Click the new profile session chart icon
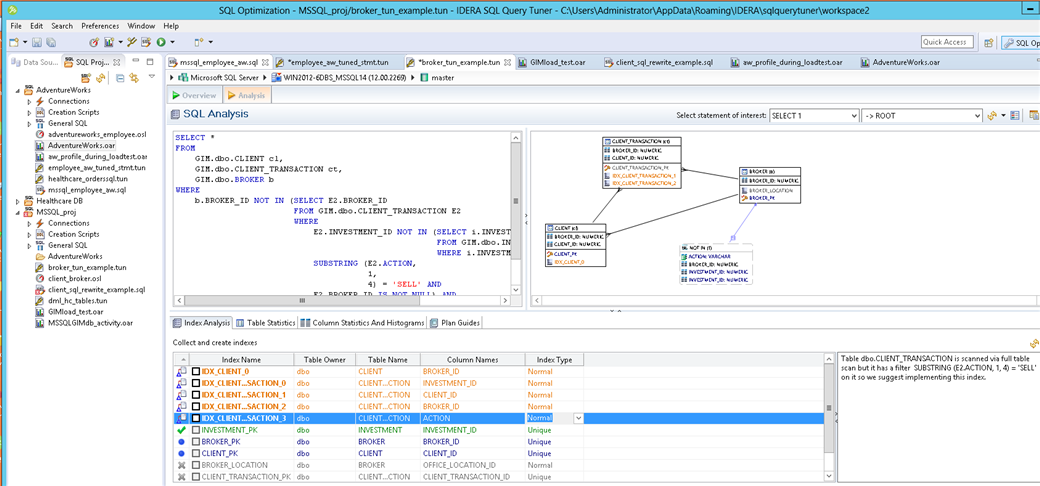Screen dimensions: 1040x486 click(x=109, y=42)
